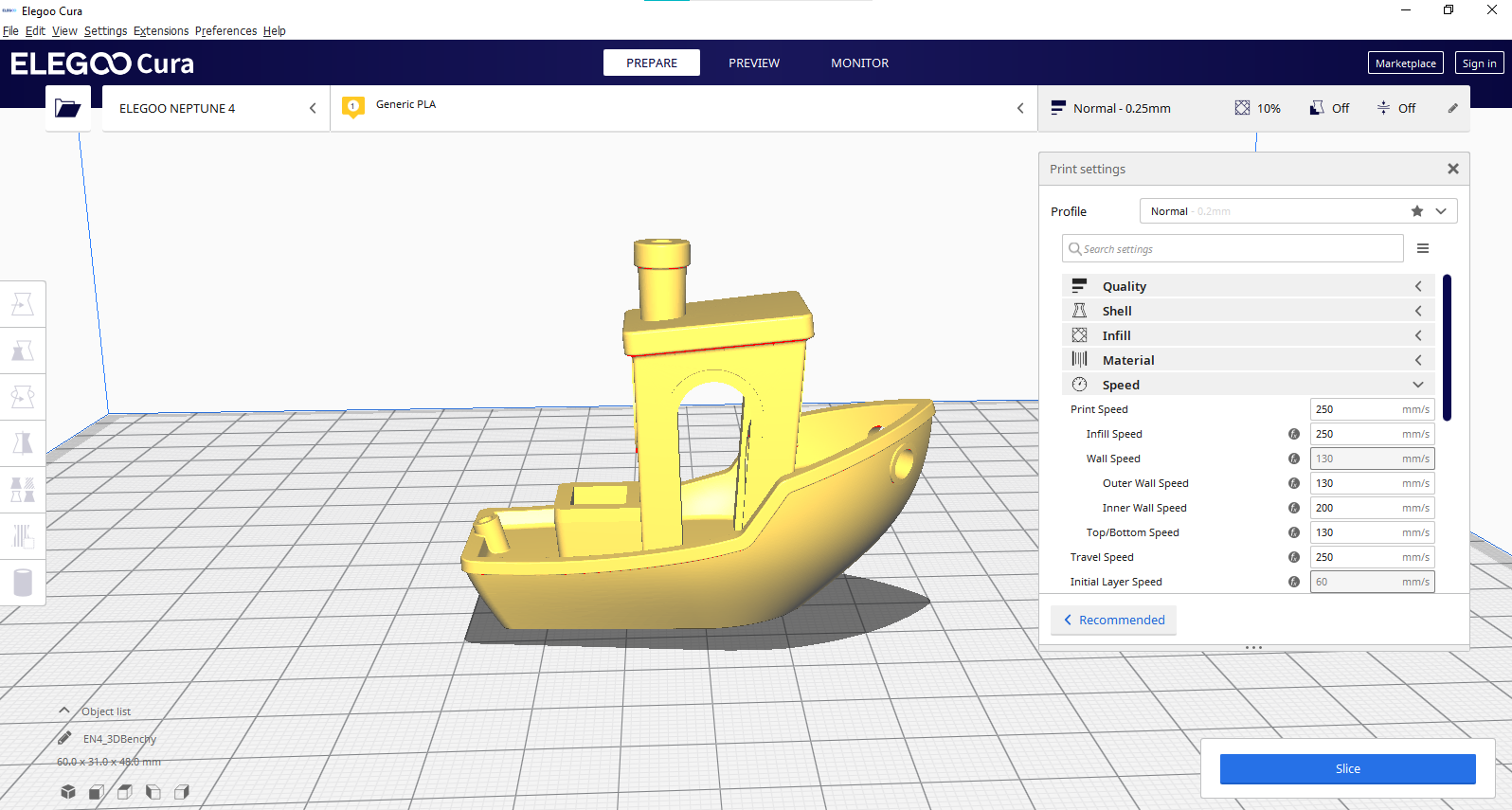Click the print settings scrollbar
The width and height of the screenshot is (1512, 810).
pyautogui.click(x=1447, y=347)
